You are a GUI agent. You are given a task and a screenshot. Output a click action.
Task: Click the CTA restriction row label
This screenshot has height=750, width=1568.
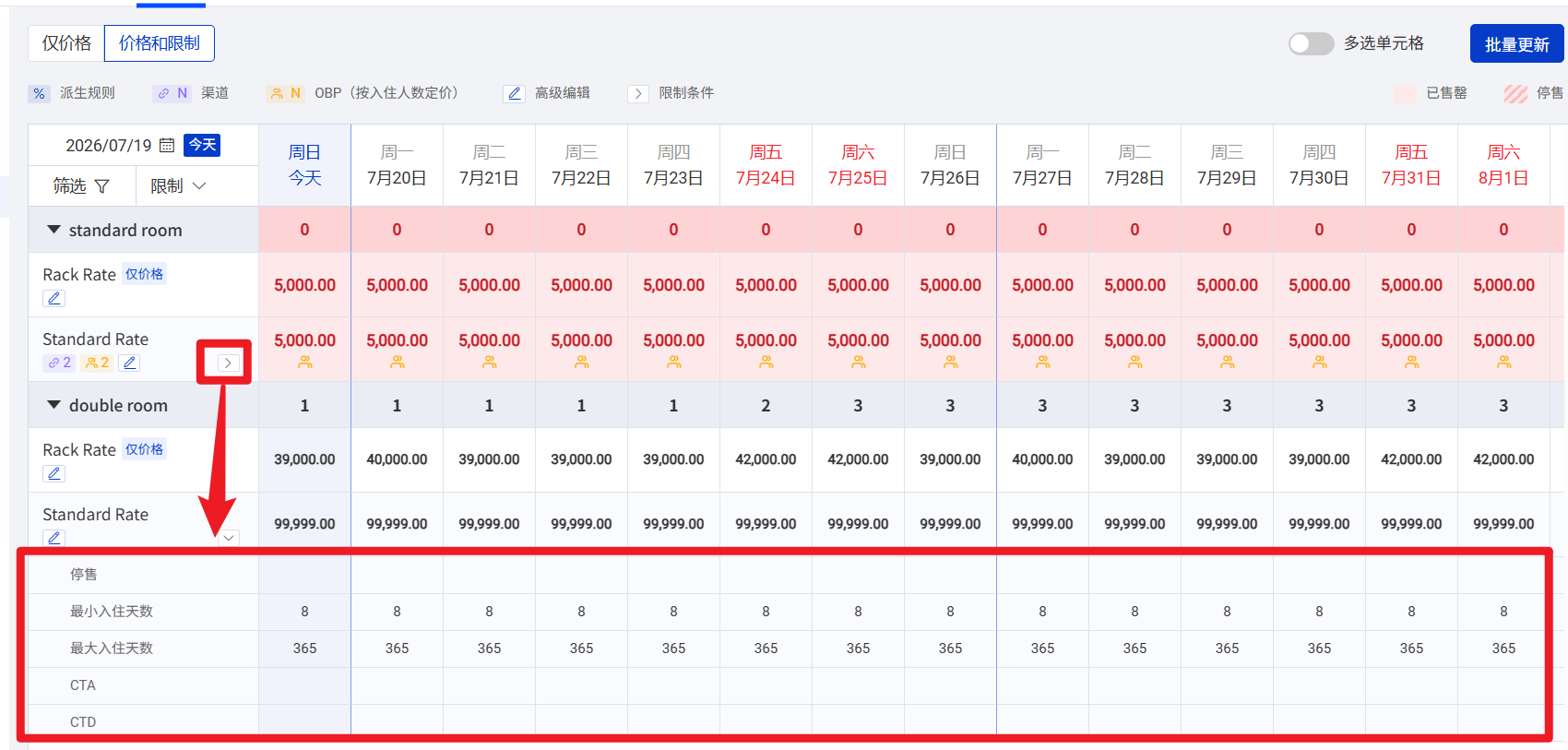83,685
